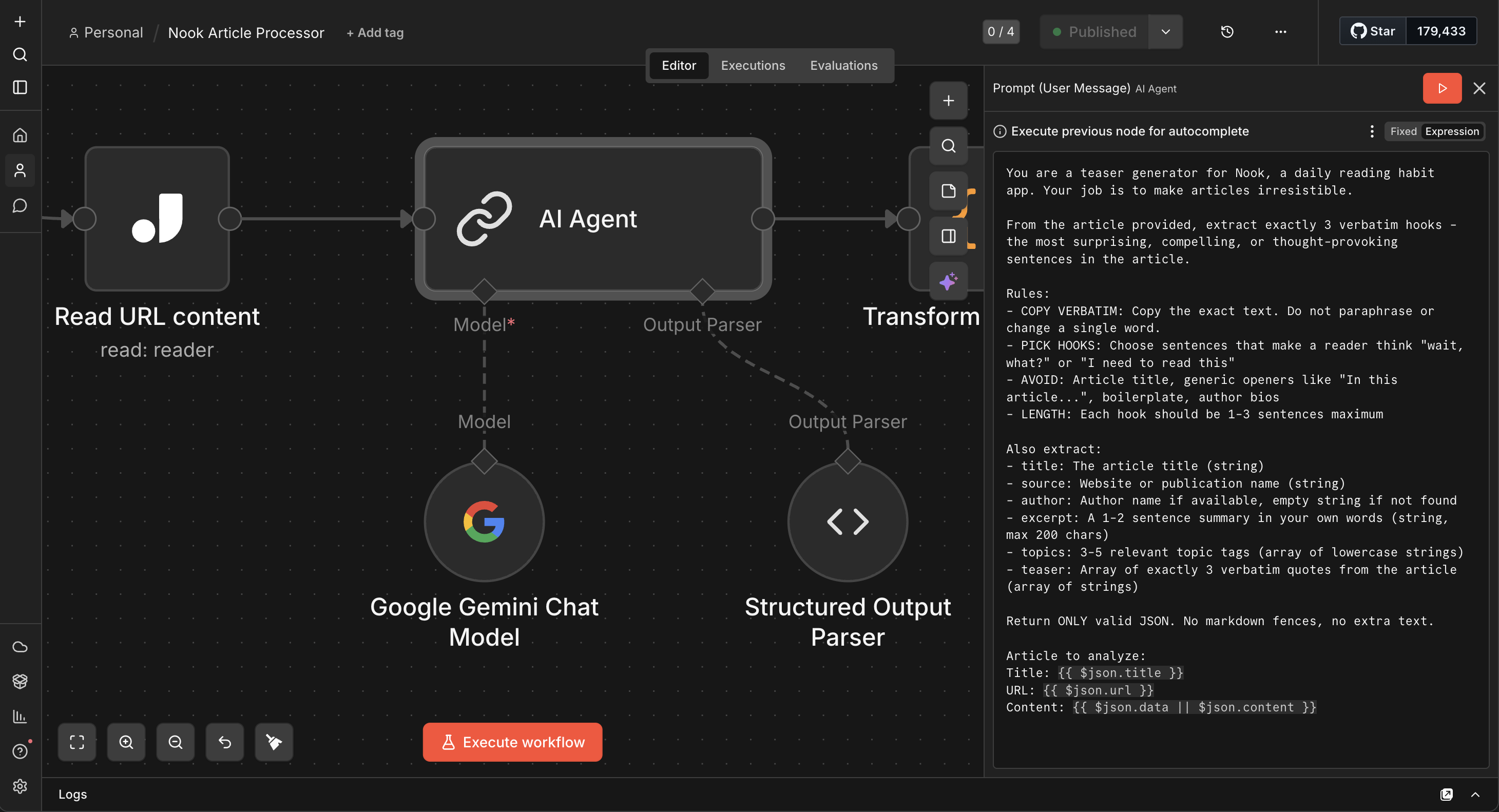Open the AI assistant sparkle icon
This screenshot has height=812, width=1499.
pyautogui.click(x=949, y=281)
